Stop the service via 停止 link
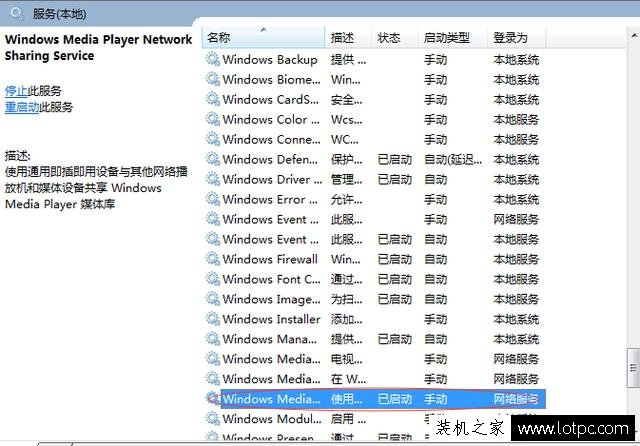This screenshot has width=640, height=446. [16, 91]
